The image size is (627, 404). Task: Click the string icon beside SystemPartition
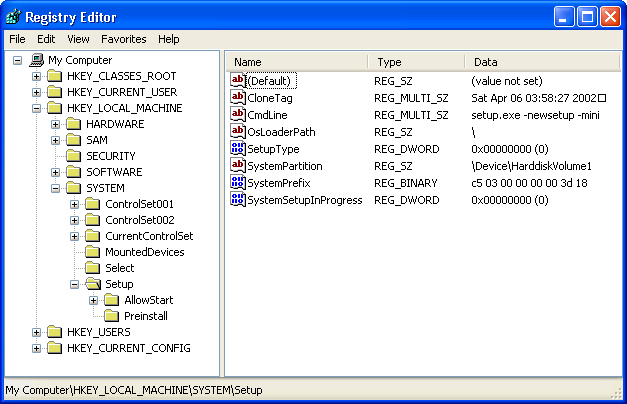tap(238, 165)
